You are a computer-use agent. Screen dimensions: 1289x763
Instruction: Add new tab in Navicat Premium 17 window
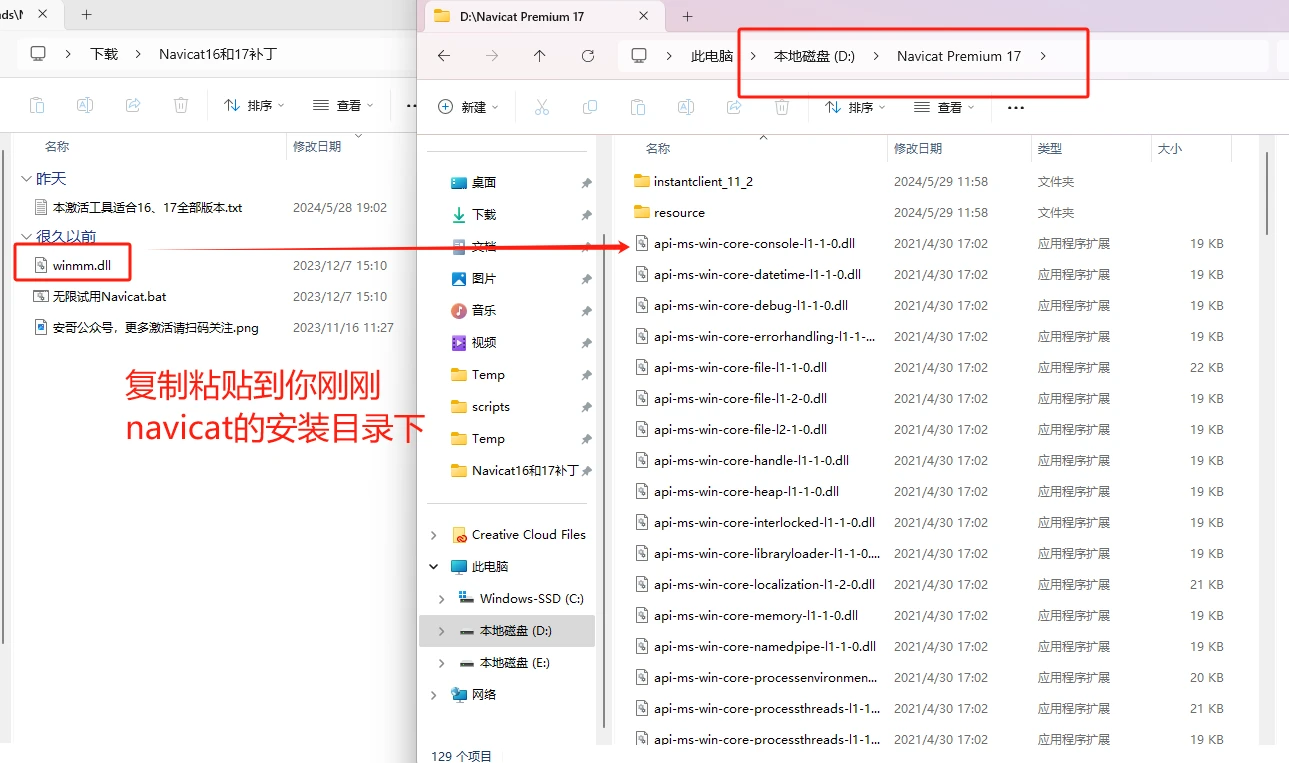pos(687,16)
